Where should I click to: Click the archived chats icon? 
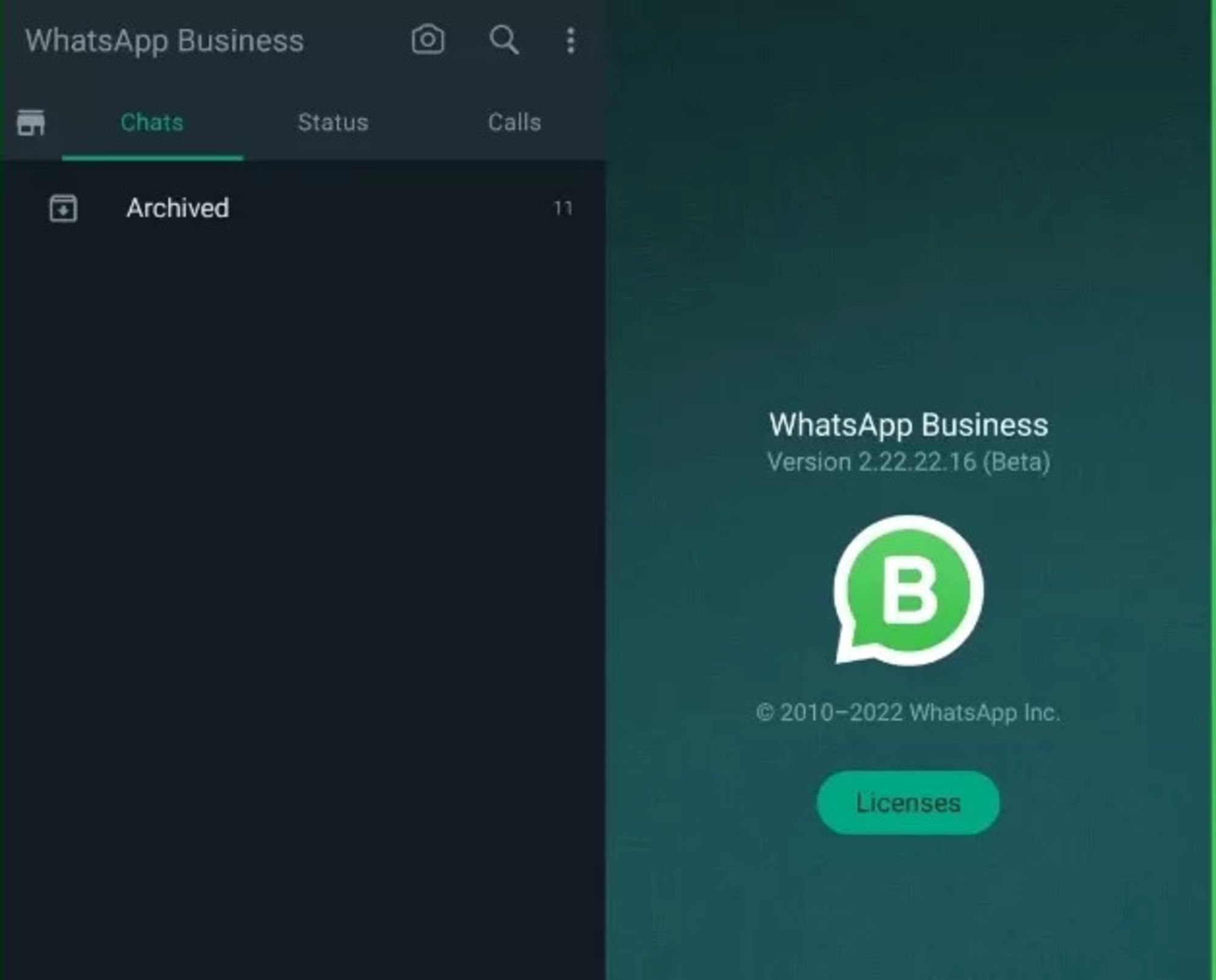coord(62,208)
